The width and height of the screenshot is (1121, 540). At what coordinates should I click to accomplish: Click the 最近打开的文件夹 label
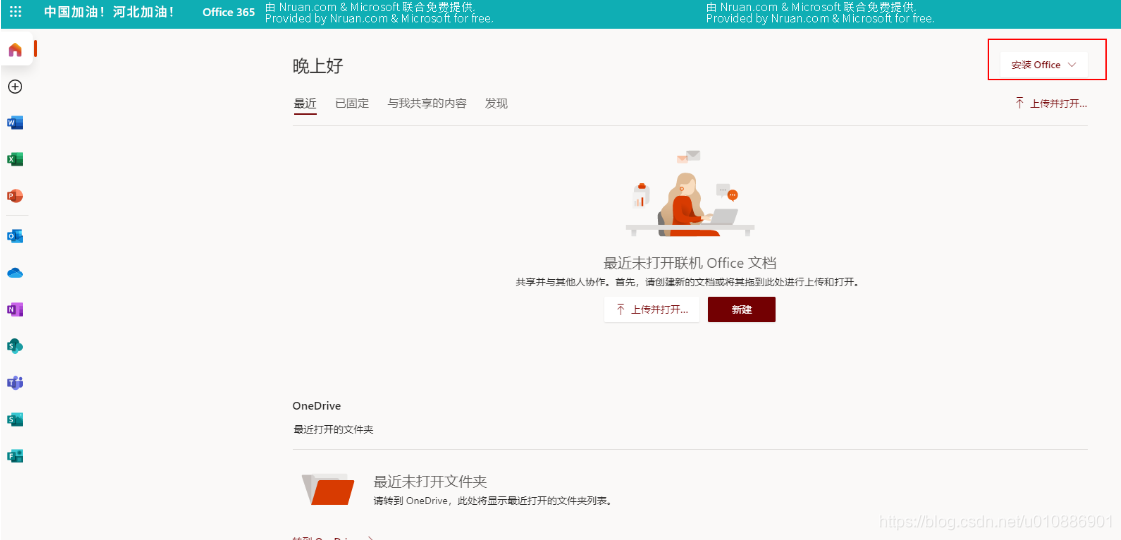pyautogui.click(x=333, y=430)
